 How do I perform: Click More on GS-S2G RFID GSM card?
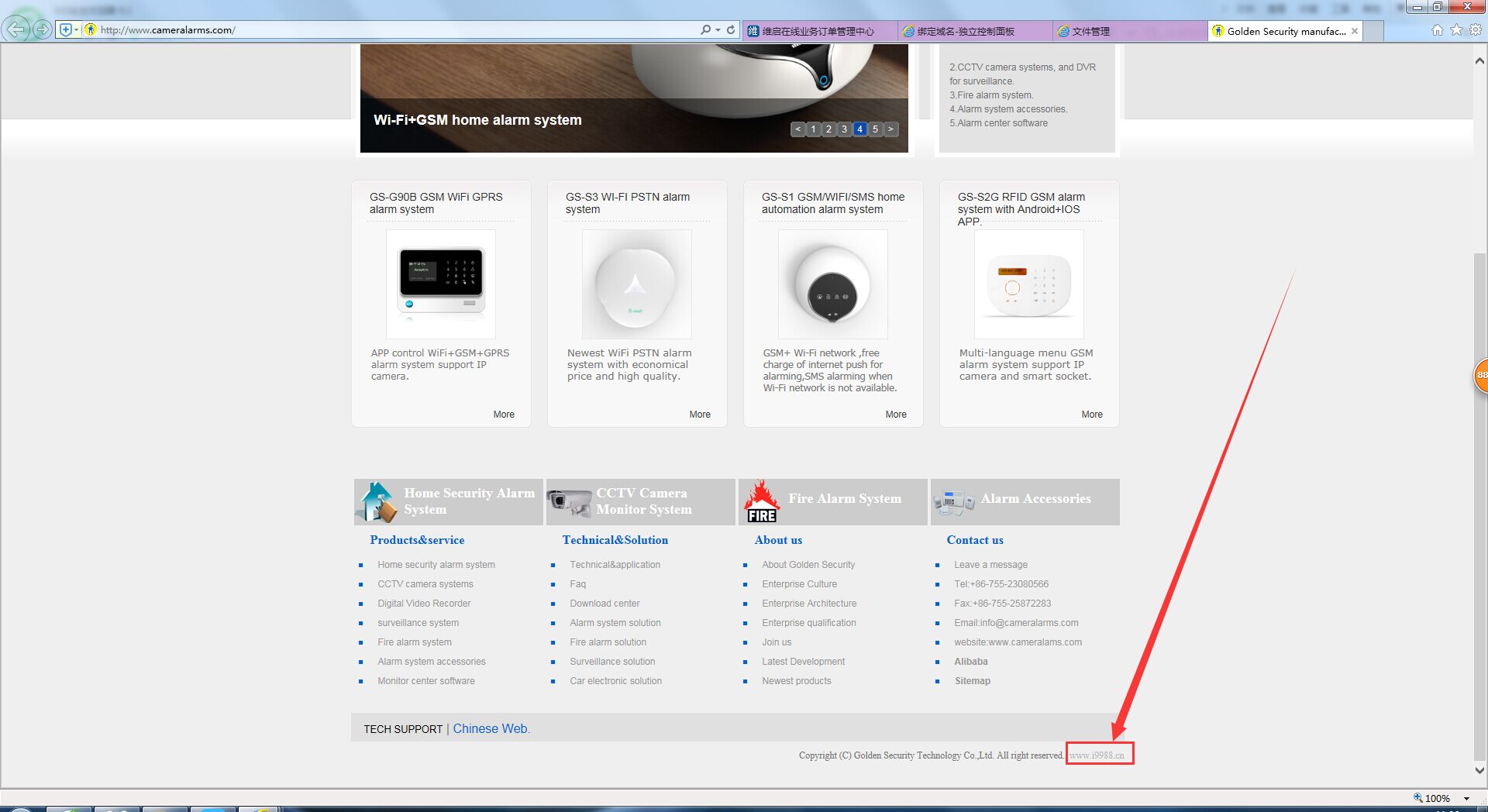coord(1092,415)
